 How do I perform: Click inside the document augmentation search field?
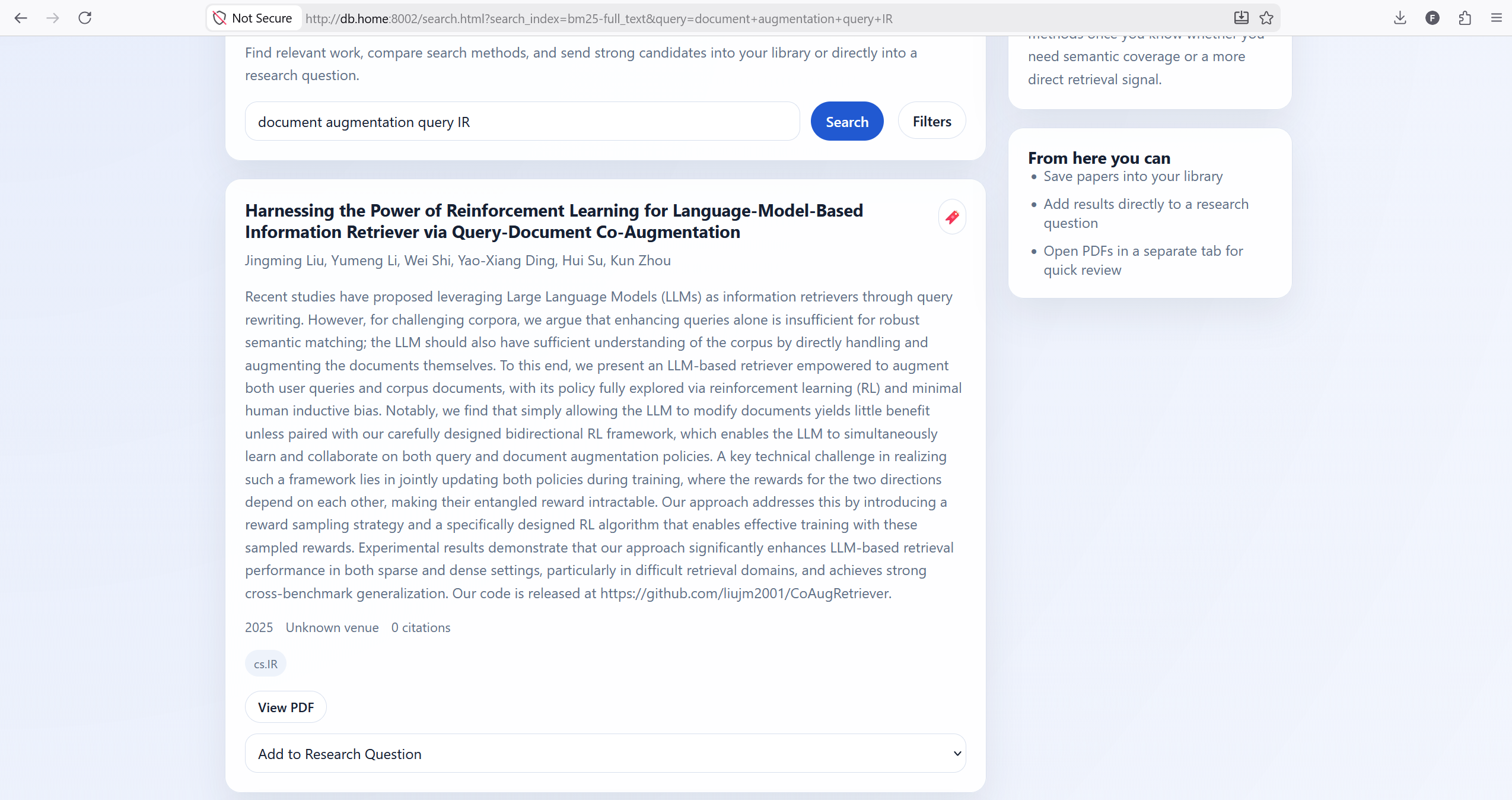[x=521, y=121]
